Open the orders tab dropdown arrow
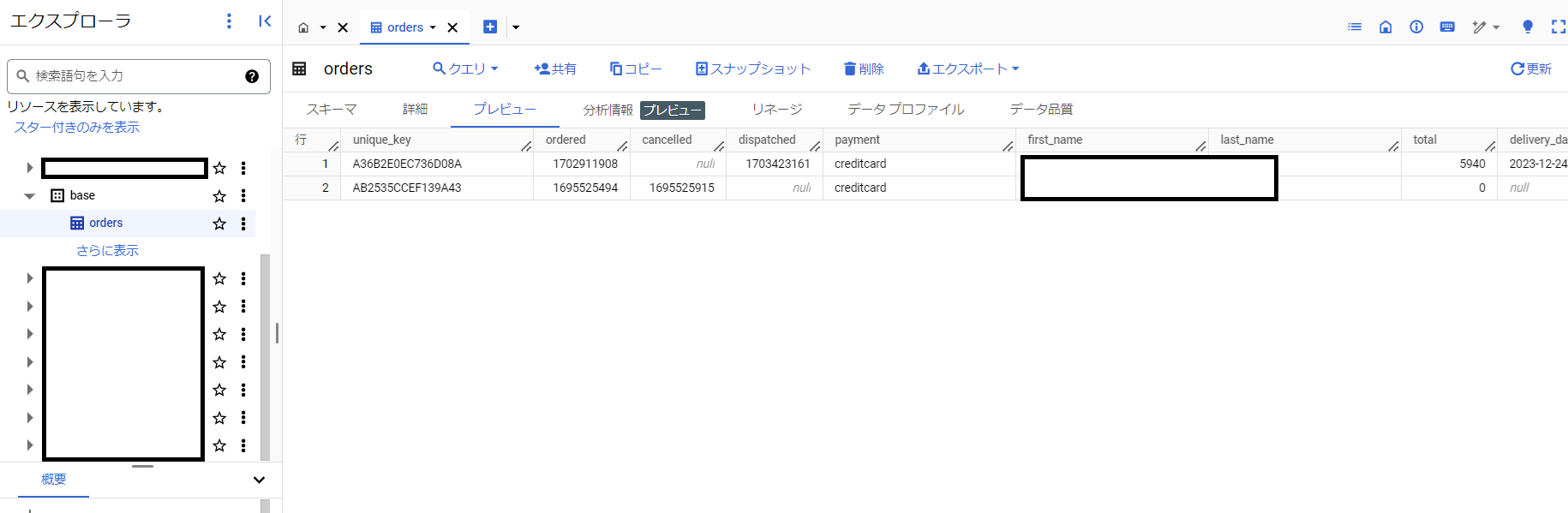 [433, 27]
